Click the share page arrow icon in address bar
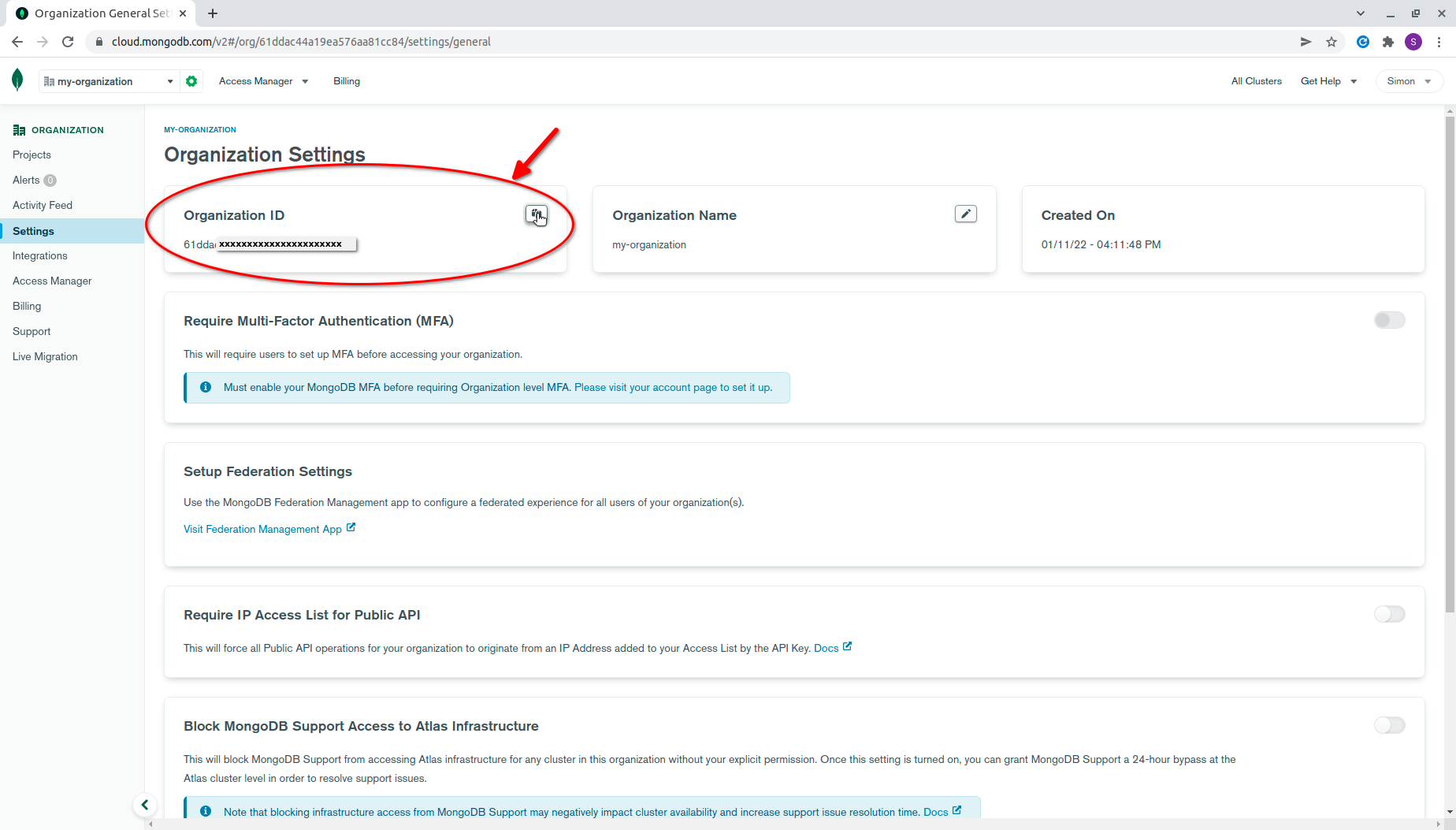This screenshot has width=1456, height=830. [x=1306, y=42]
